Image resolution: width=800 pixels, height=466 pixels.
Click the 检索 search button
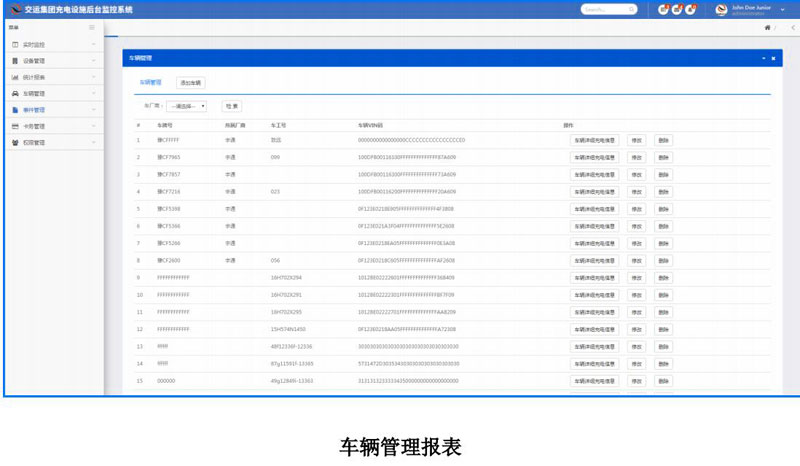[231, 105]
